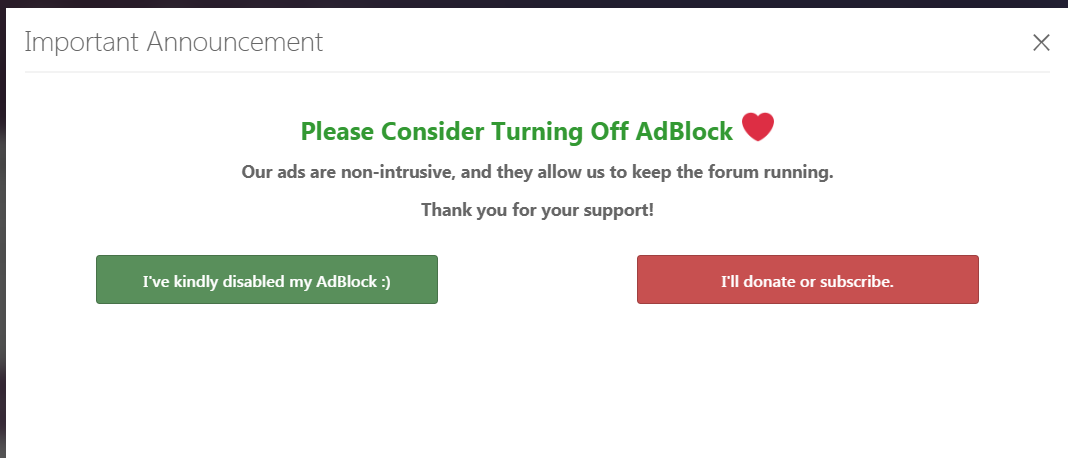Click the word AdBlock in green heading

click(683, 131)
